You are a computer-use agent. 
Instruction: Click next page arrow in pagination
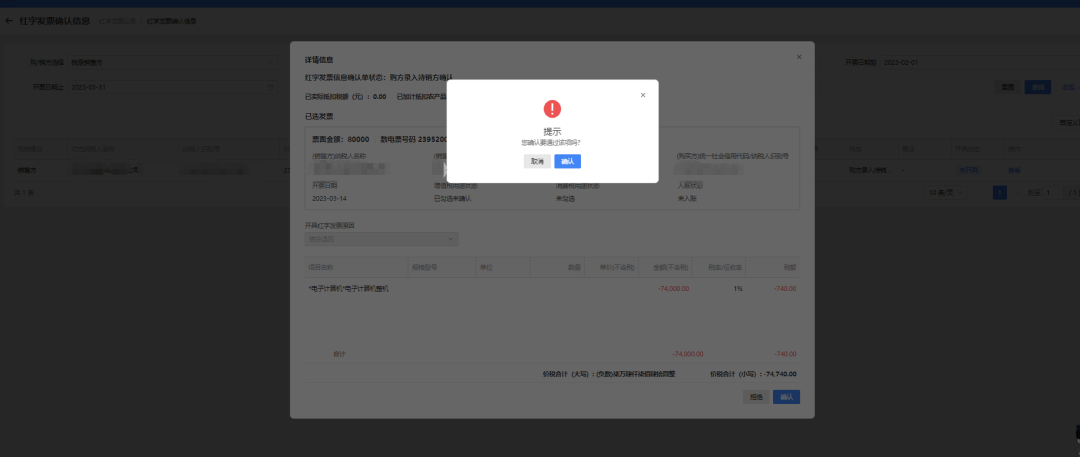(1018, 193)
